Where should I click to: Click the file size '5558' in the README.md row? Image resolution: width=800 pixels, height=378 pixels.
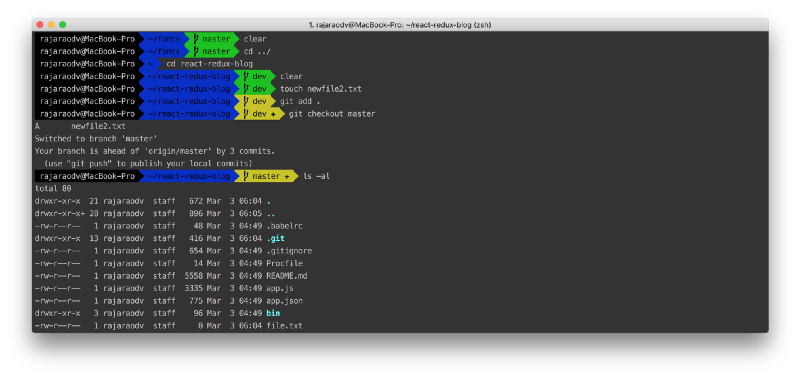tap(194, 276)
